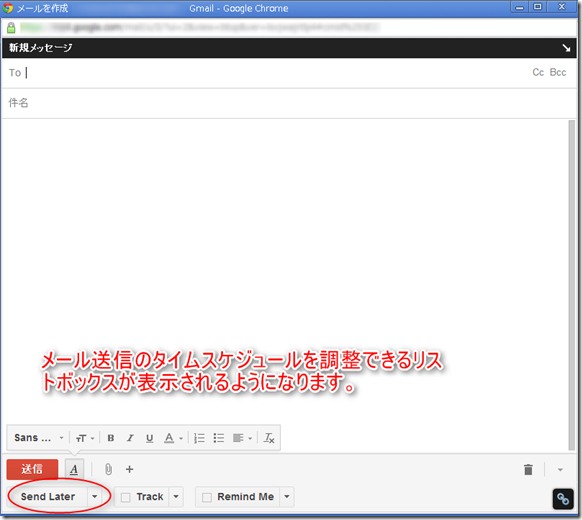Click the pop-in arrow in 新規メッセージ header

566,48
